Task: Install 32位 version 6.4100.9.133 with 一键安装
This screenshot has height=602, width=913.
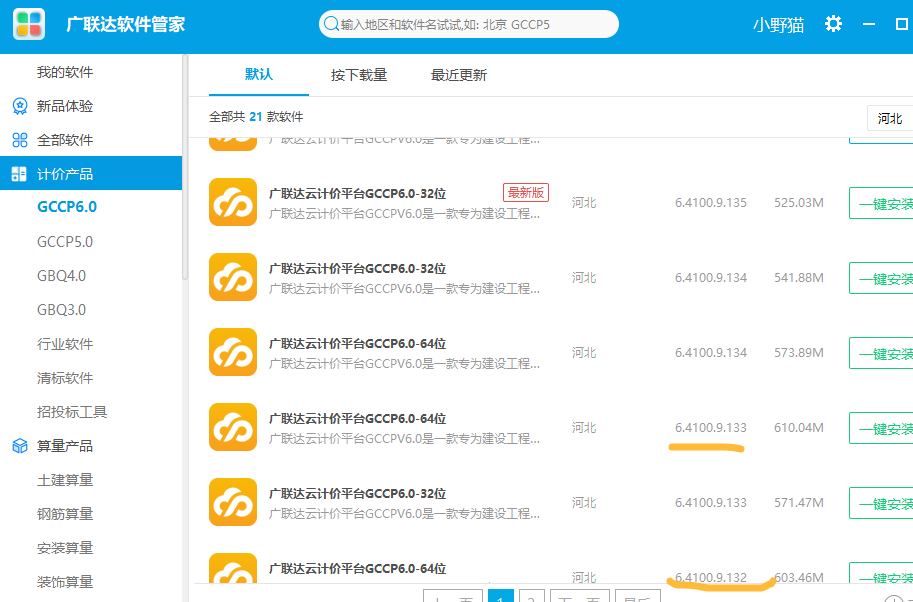Action: [x=881, y=503]
